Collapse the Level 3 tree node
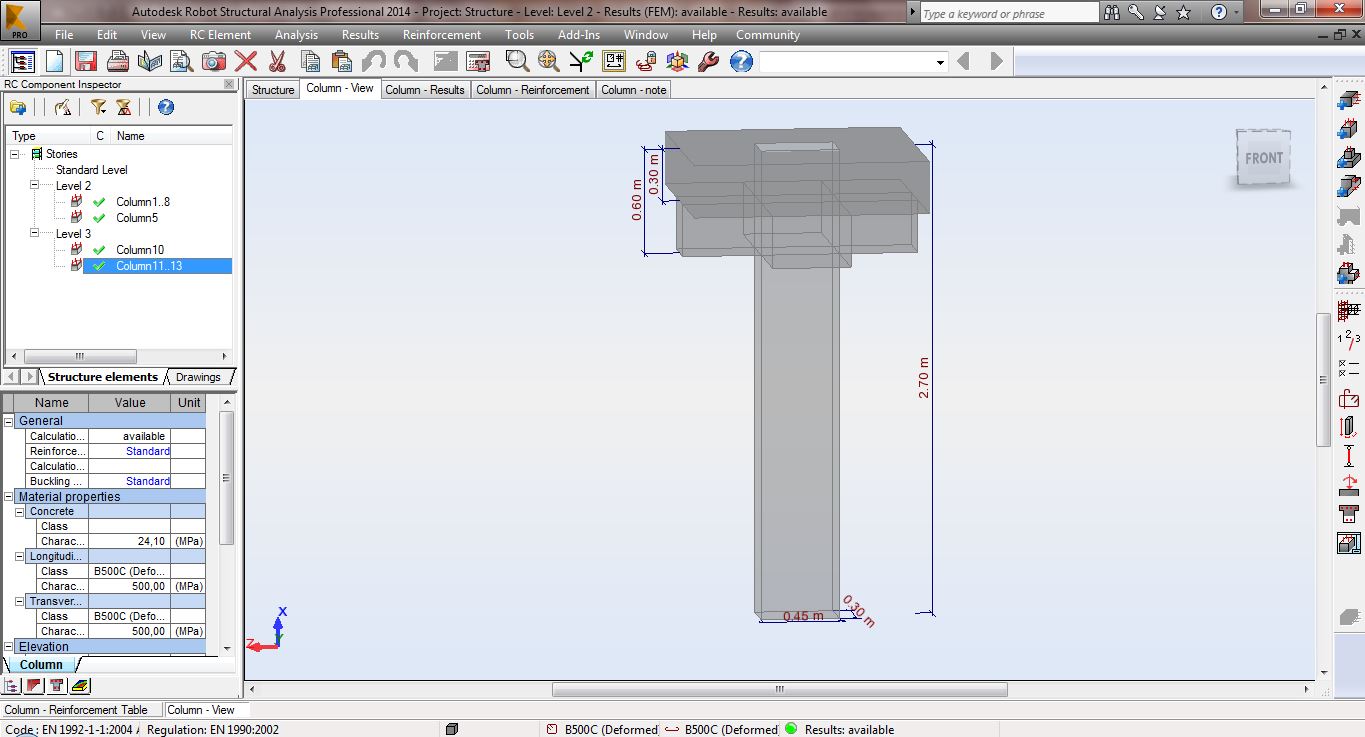The width and height of the screenshot is (1365, 737). click(34, 234)
